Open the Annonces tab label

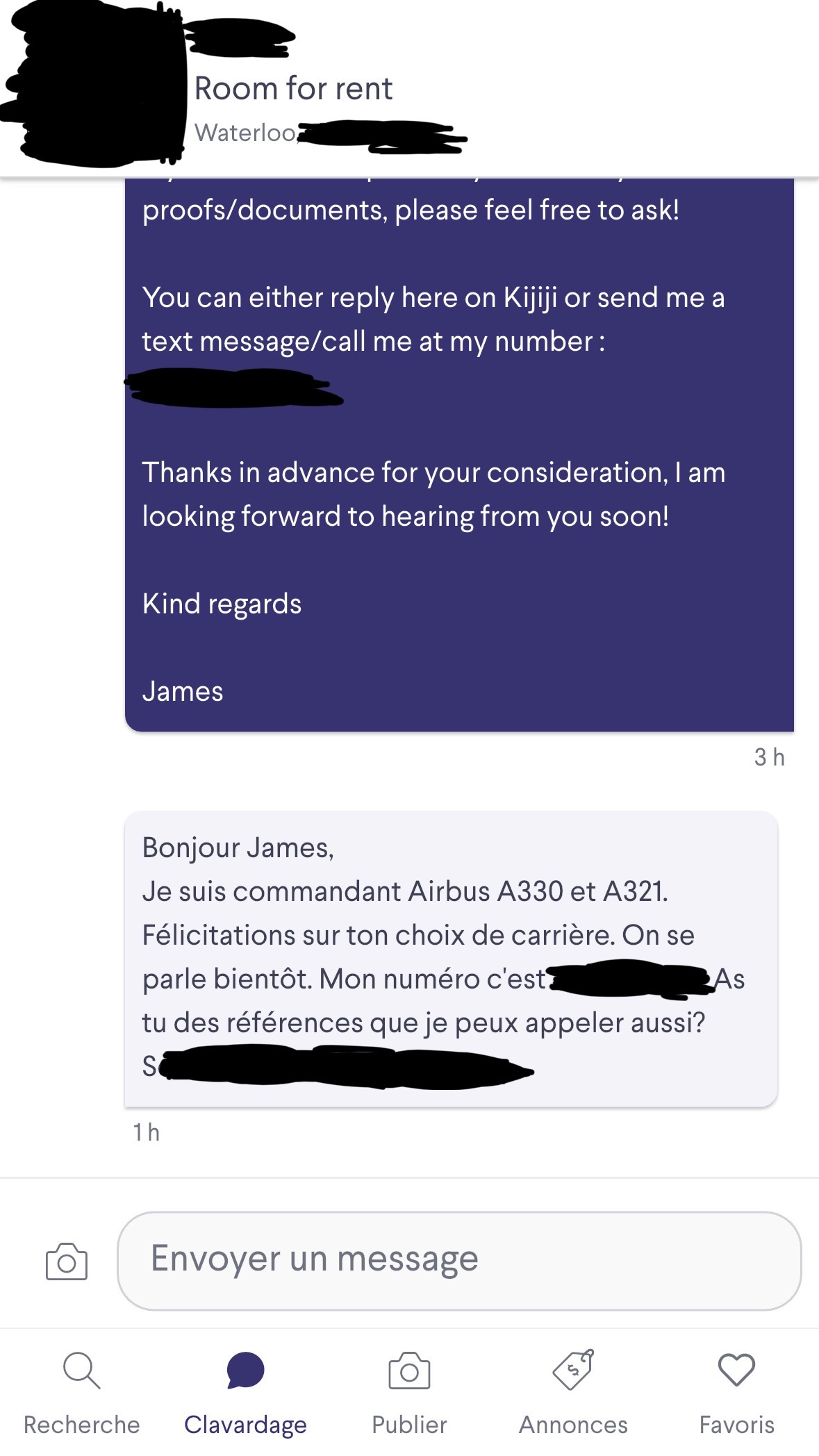pyautogui.click(x=573, y=1425)
